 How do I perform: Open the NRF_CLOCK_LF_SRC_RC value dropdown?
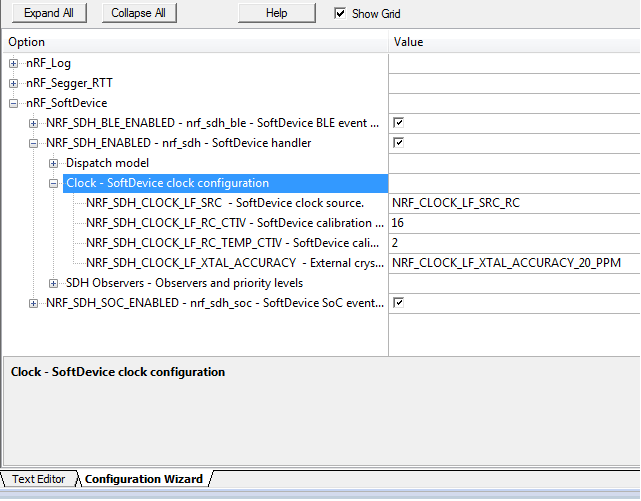coord(514,204)
